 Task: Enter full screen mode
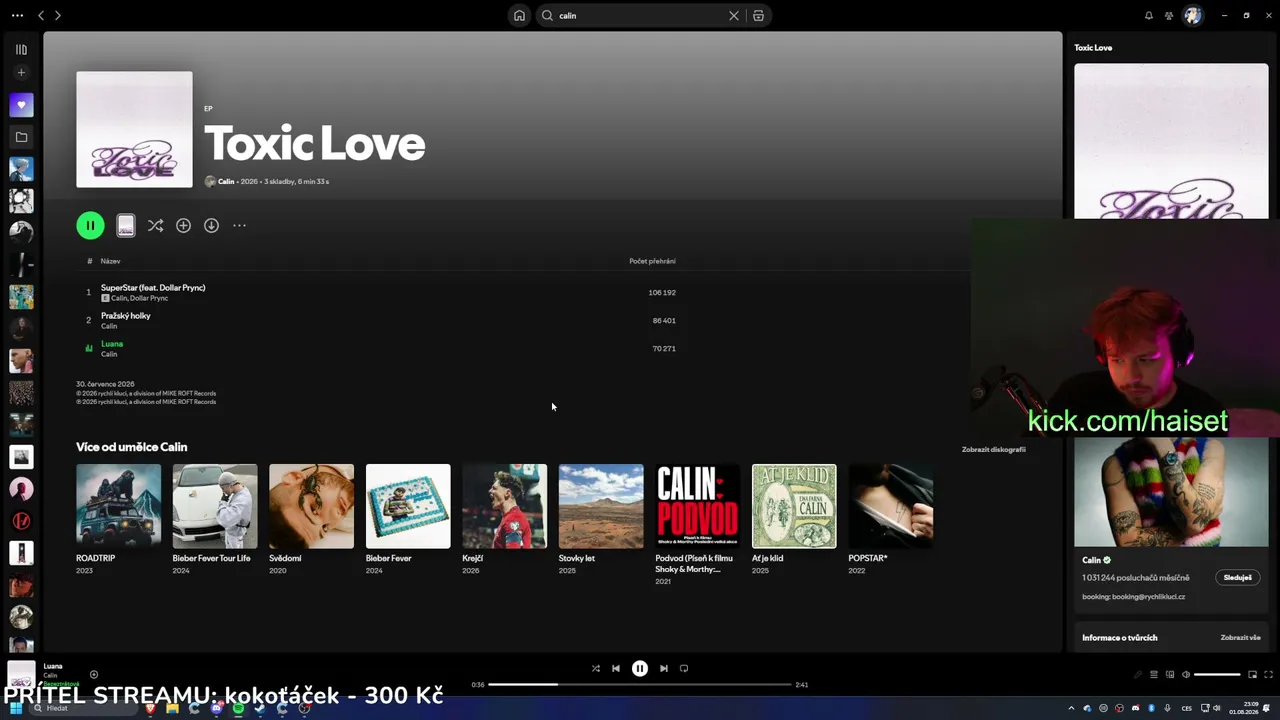(x=1269, y=675)
